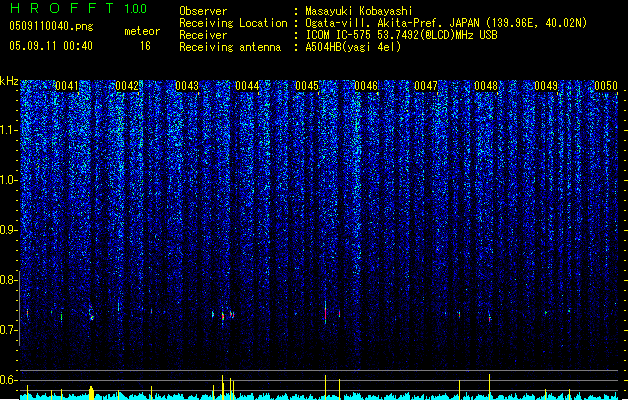Click the kHz axis unit label
Image resolution: width=629 pixels, height=400 pixels.
tap(9, 81)
